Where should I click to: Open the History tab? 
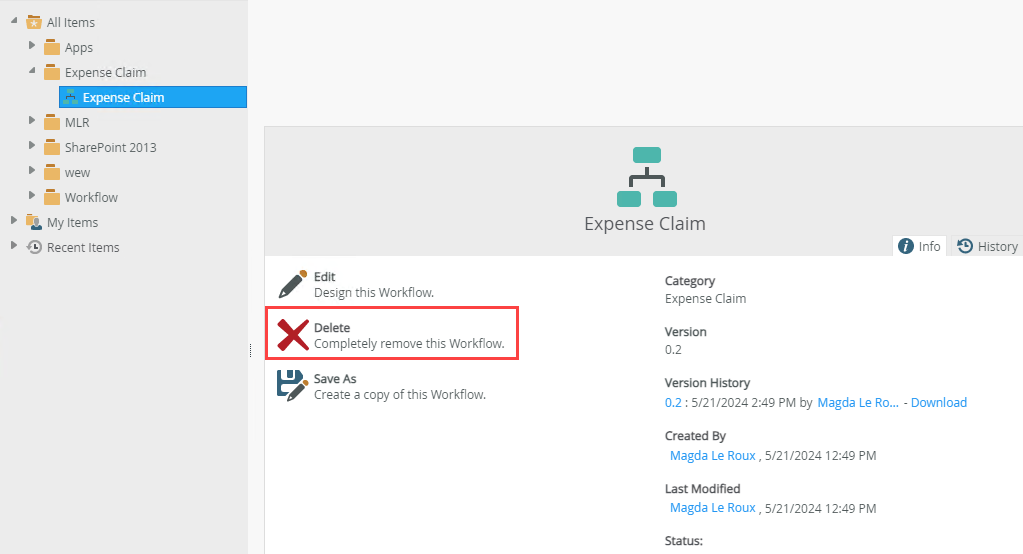987,246
